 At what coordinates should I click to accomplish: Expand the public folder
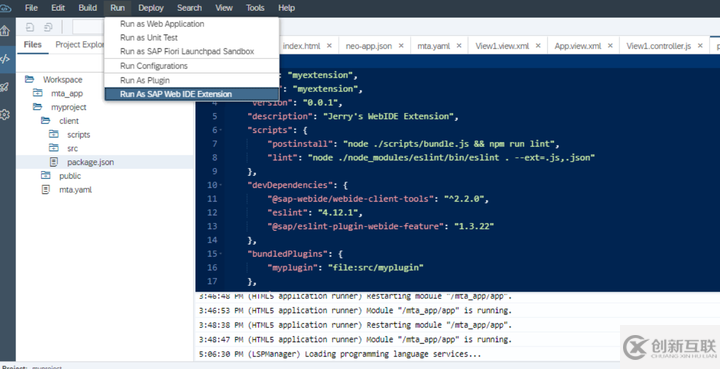(45, 176)
